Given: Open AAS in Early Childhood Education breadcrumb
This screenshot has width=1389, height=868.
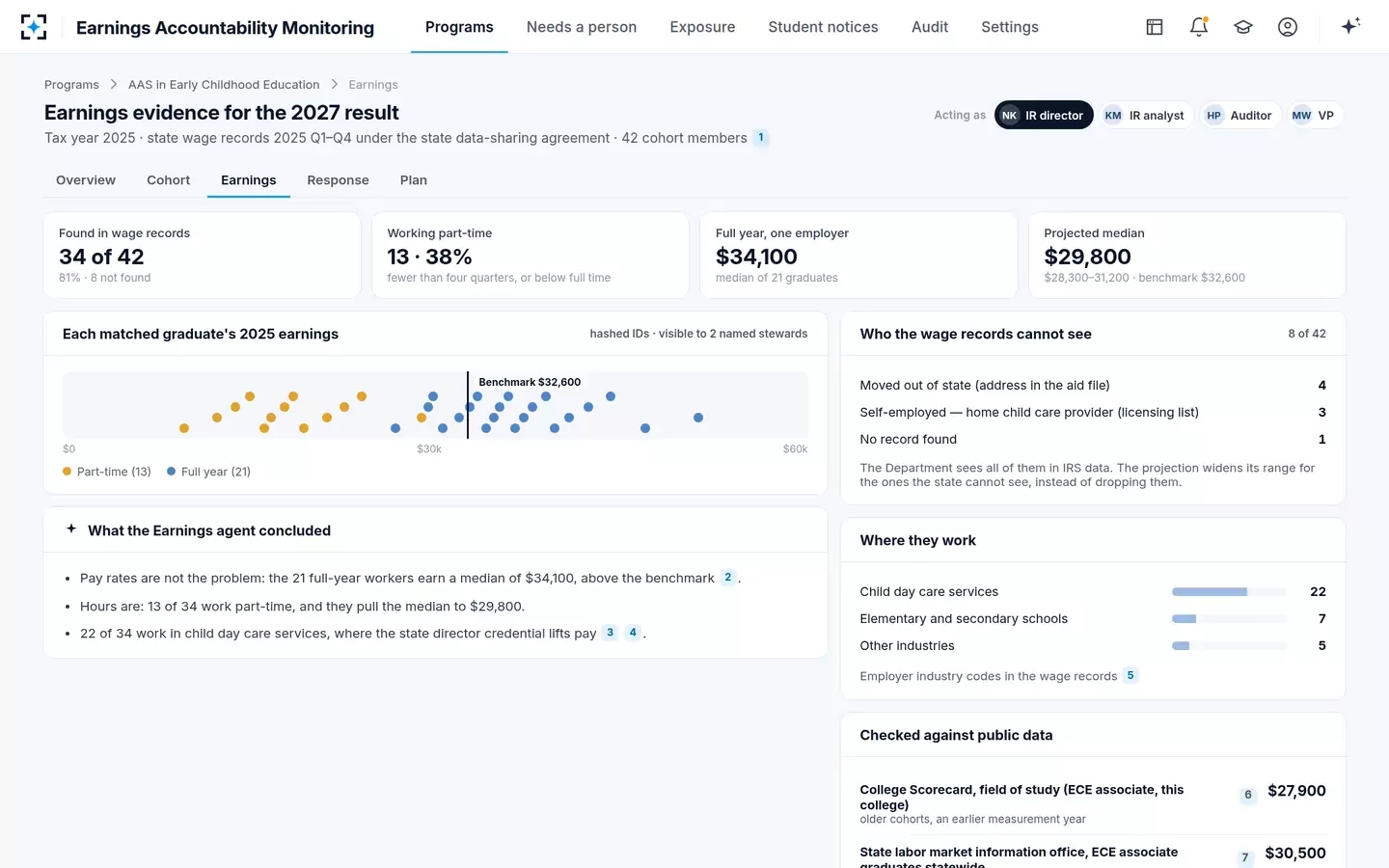Looking at the screenshot, I should pos(224,85).
